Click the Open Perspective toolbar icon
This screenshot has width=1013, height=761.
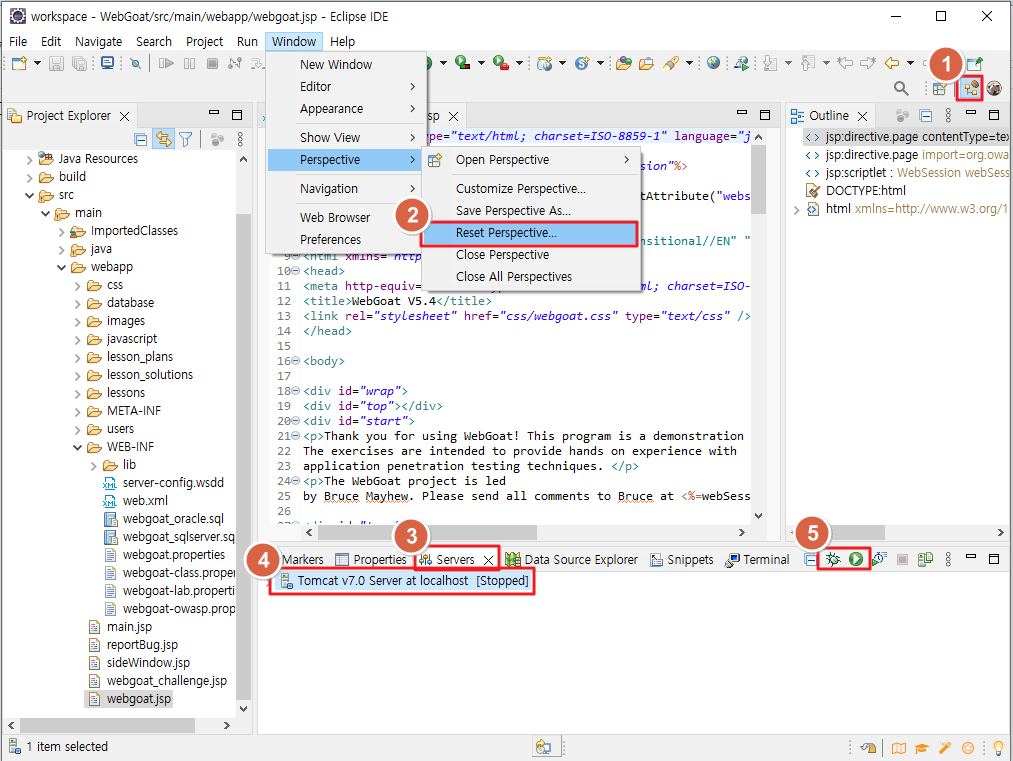(x=940, y=89)
